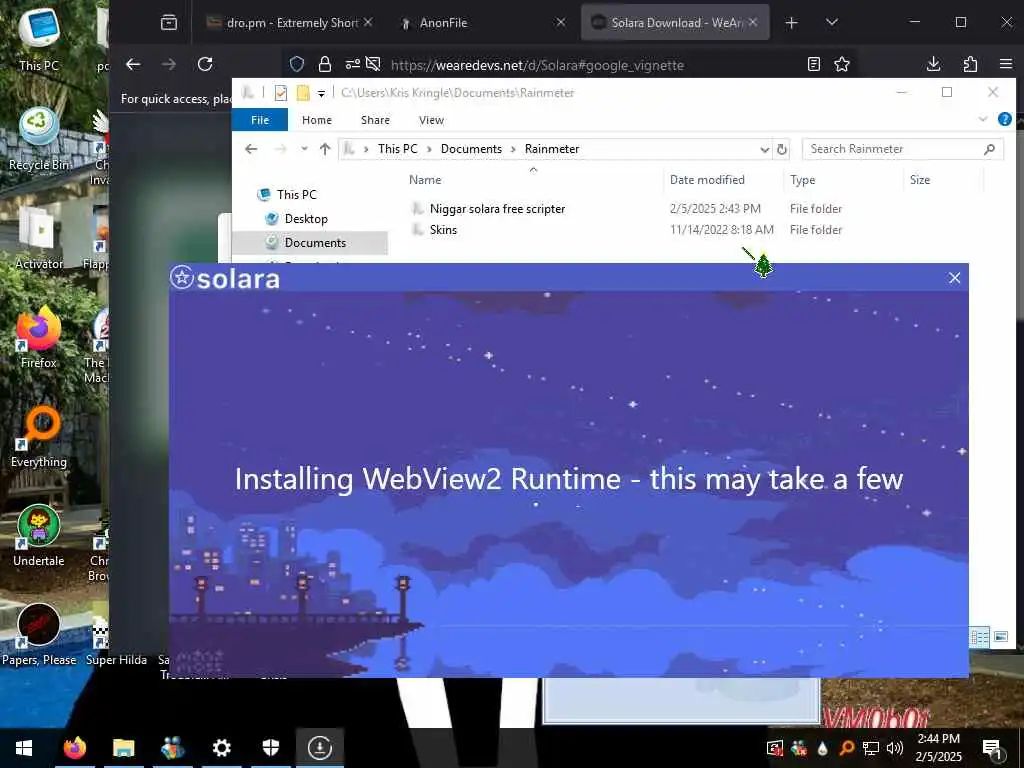Image resolution: width=1024 pixels, height=768 pixels.
Task: Sort by Date modified column
Action: point(707,180)
